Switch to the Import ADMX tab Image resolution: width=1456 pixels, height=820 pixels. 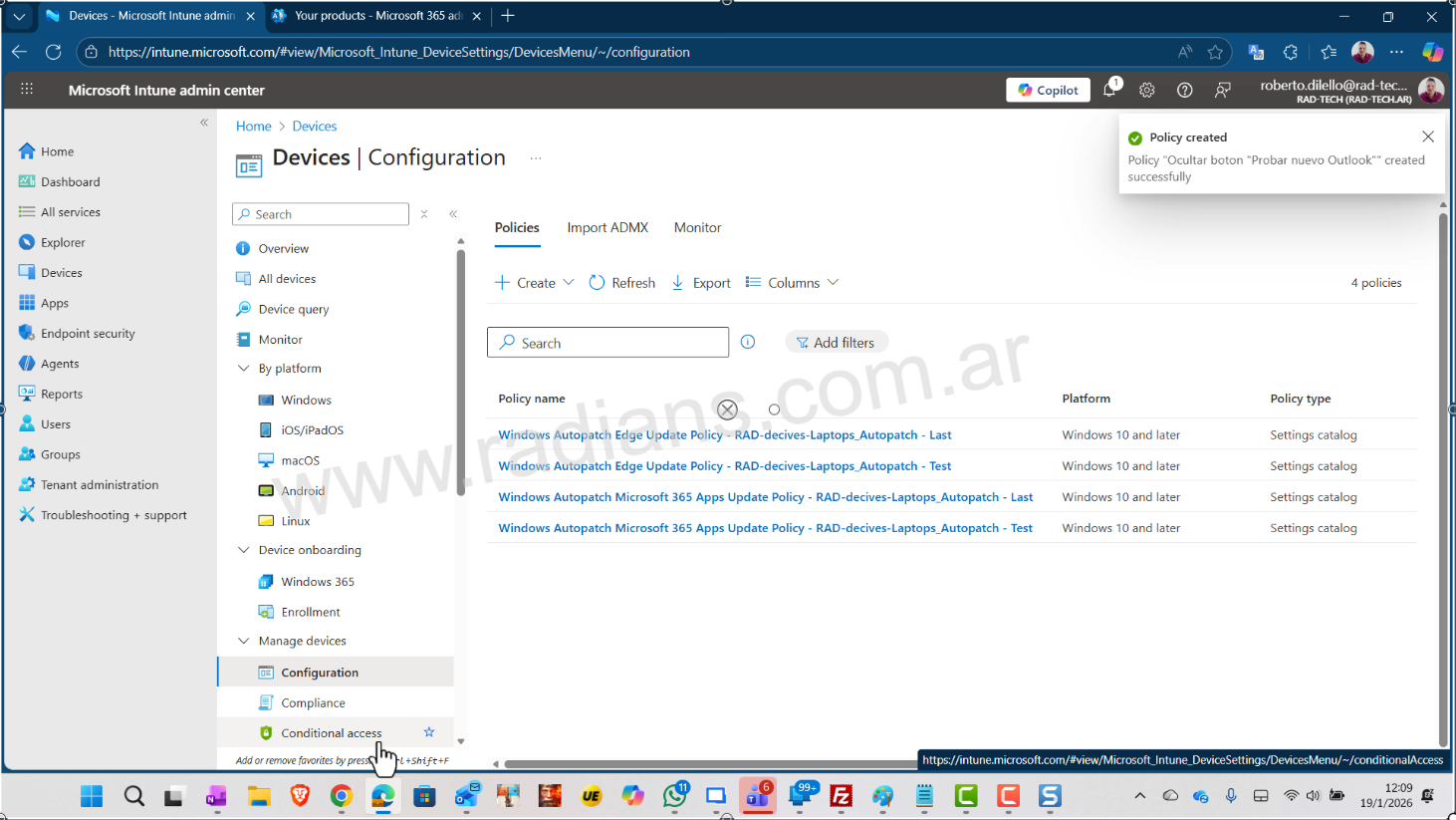coord(607,227)
